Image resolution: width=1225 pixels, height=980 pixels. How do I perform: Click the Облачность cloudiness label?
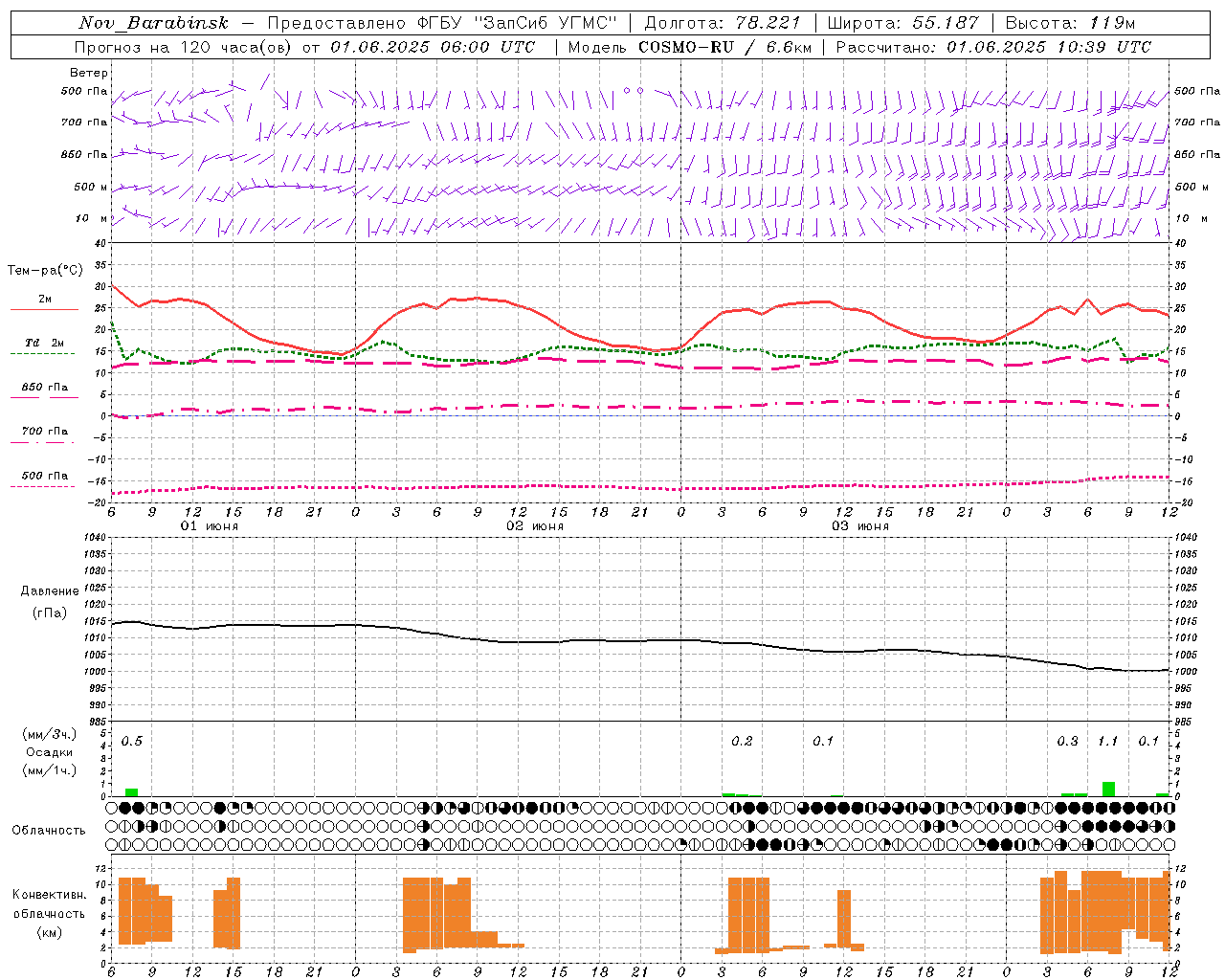pyautogui.click(x=49, y=830)
